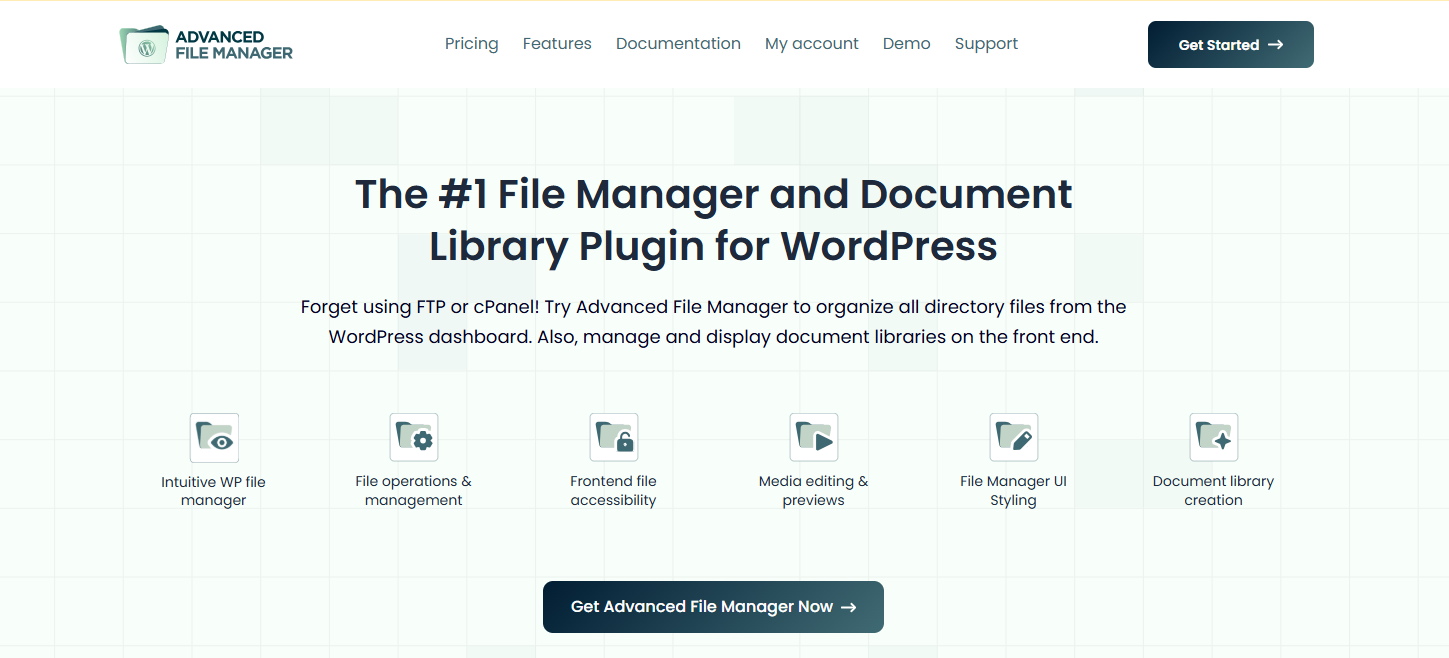Go to the Features menu item

coord(557,44)
